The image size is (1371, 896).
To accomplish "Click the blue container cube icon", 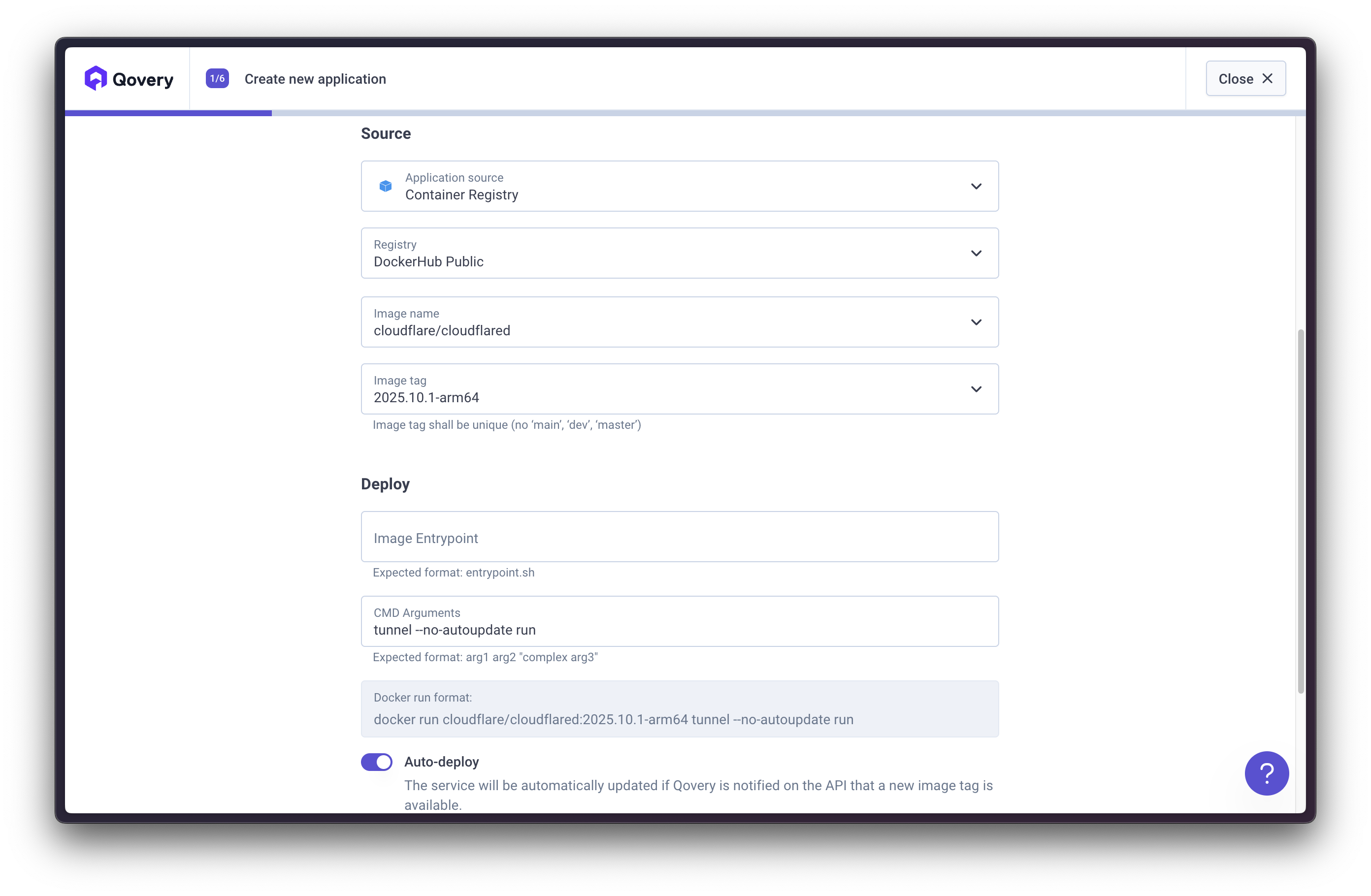I will 386,186.
